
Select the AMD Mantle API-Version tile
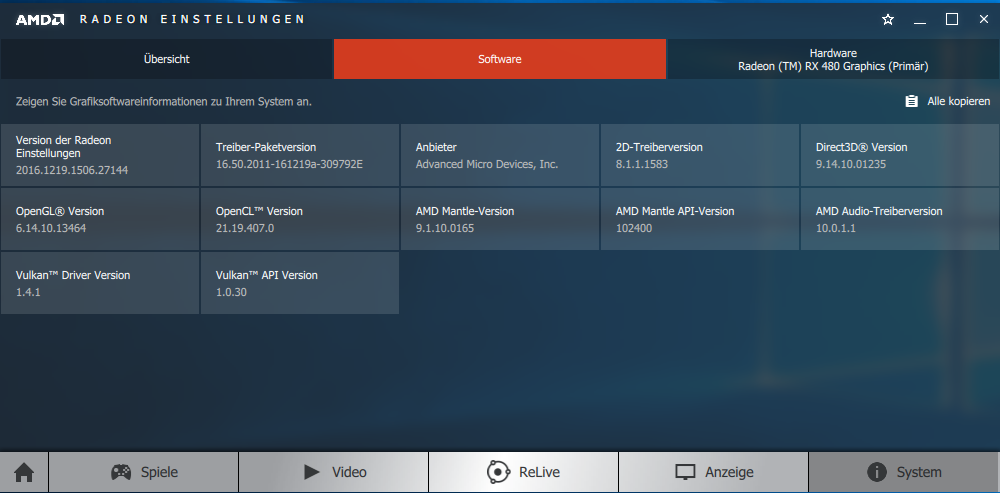[x=700, y=219]
